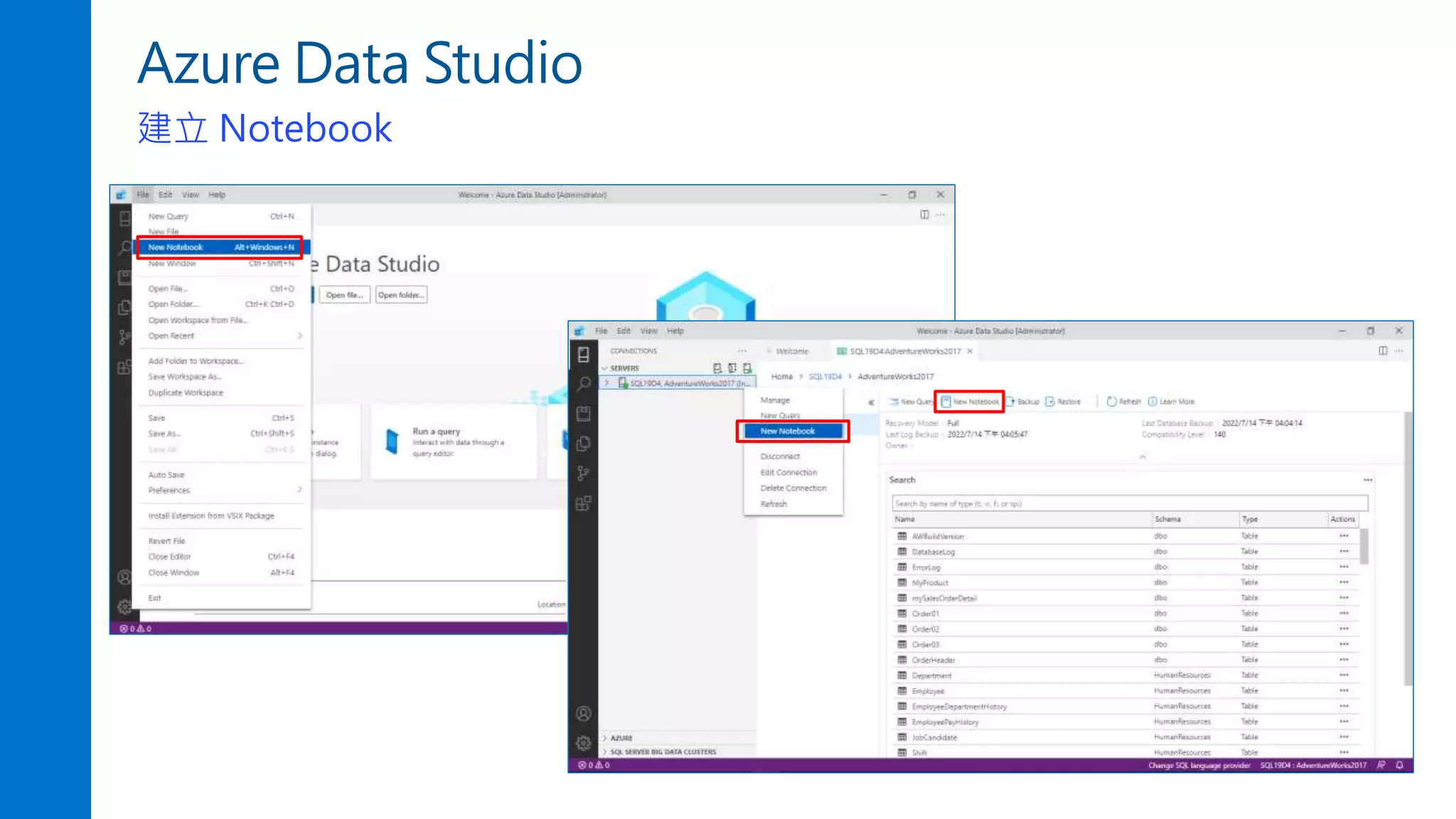The height and width of the screenshot is (819, 1456).
Task: Select Delete Connection in context menu
Action: [x=793, y=488]
